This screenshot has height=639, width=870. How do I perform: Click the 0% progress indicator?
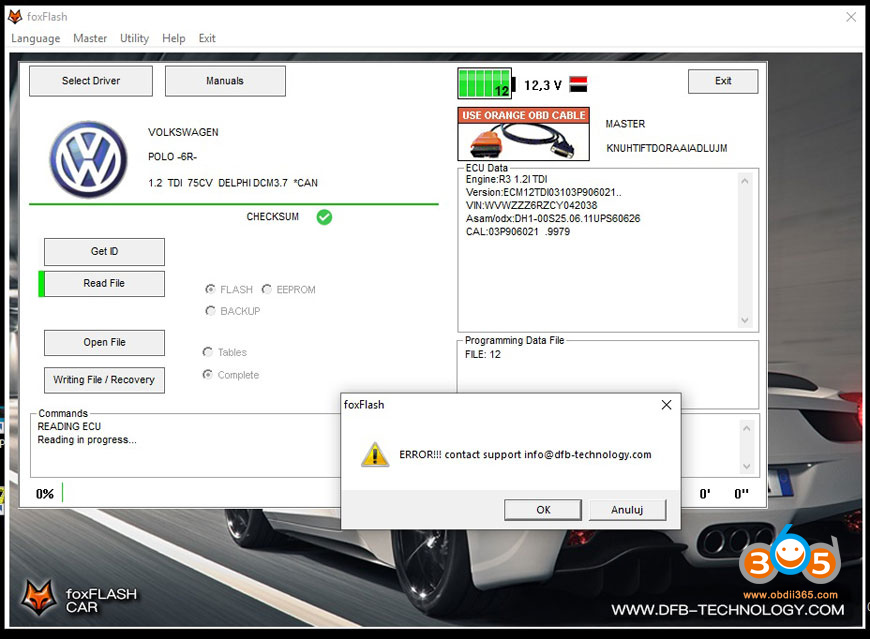[x=45, y=494]
